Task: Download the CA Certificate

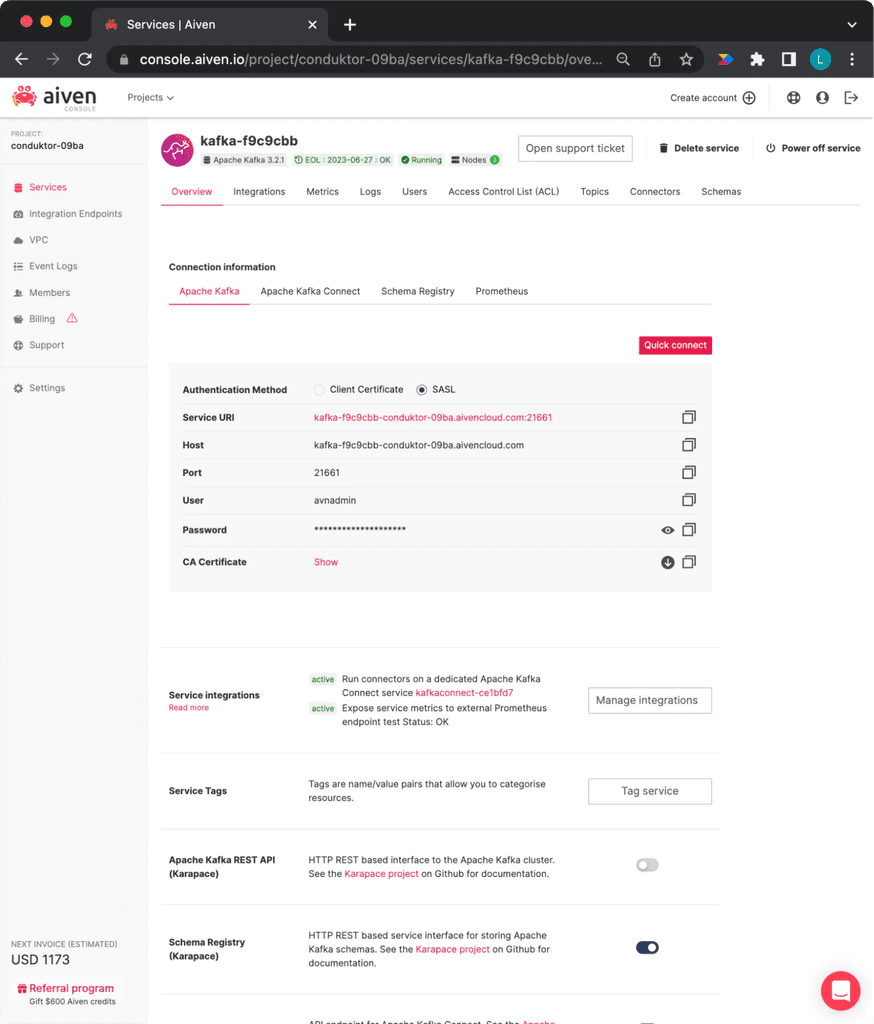Action: pos(667,562)
